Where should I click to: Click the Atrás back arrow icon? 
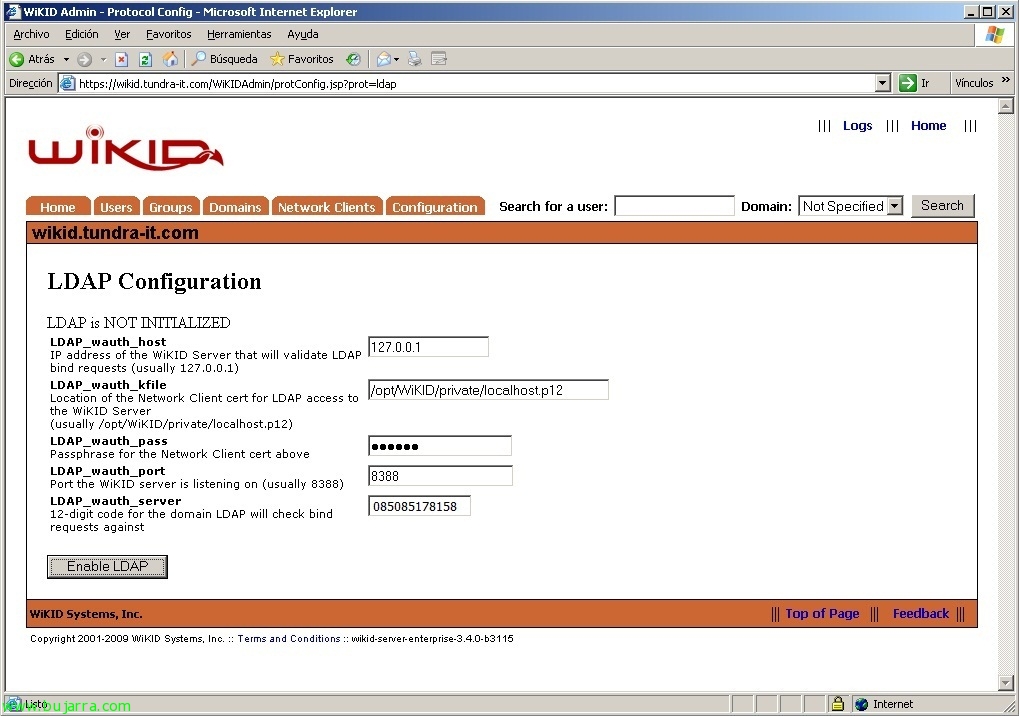point(17,59)
